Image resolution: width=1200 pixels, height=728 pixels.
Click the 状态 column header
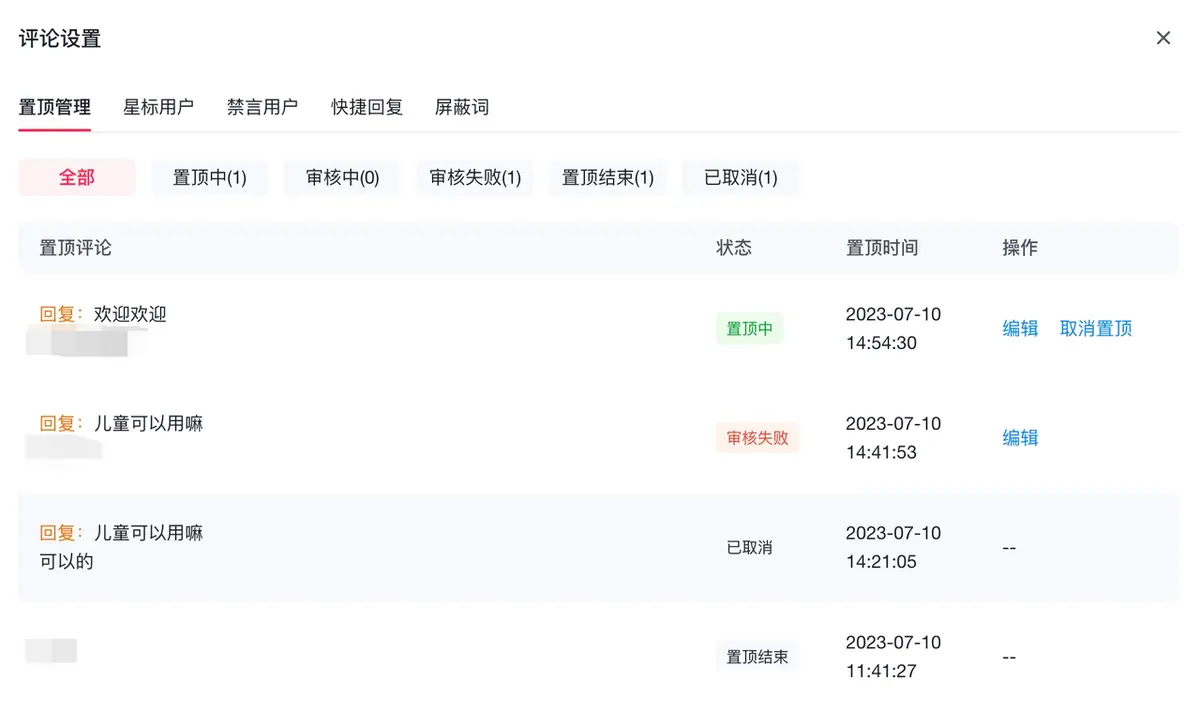tap(734, 247)
